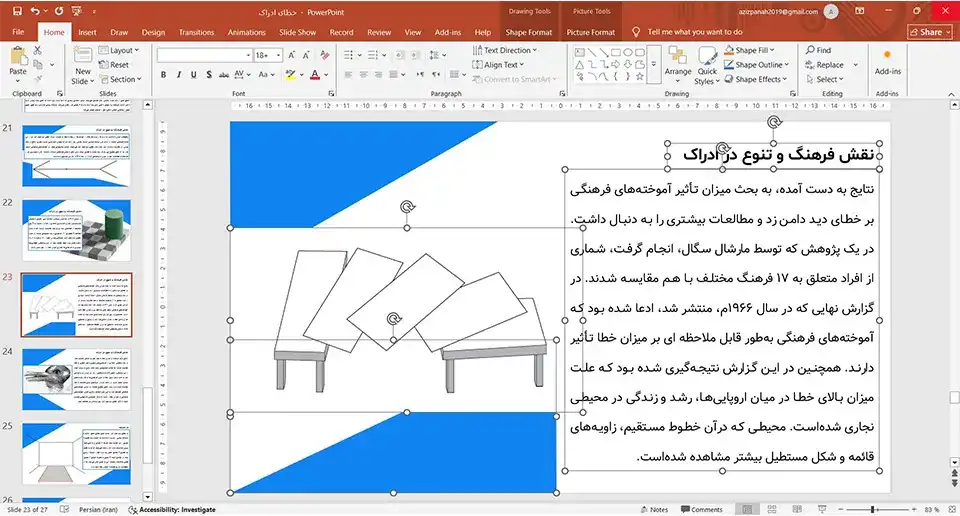Center the text
This screenshot has height=516, width=960.
click(x=364, y=75)
